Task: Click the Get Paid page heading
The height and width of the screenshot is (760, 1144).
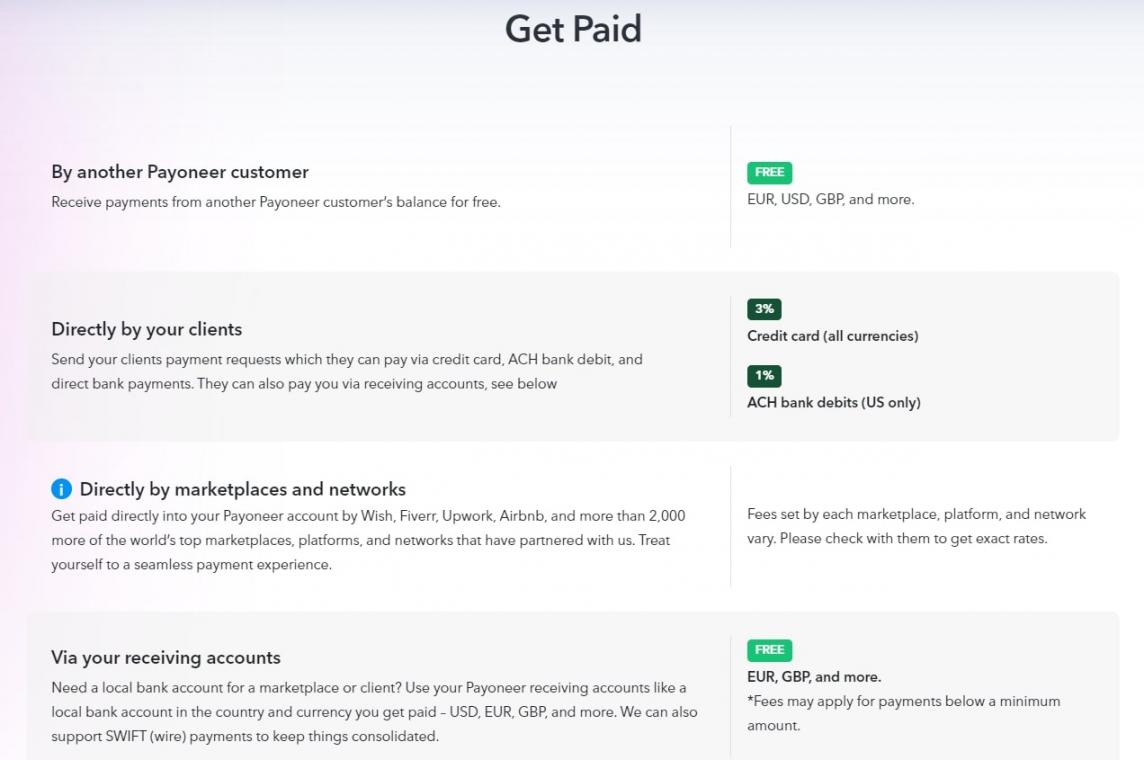Action: pyautogui.click(x=572, y=29)
